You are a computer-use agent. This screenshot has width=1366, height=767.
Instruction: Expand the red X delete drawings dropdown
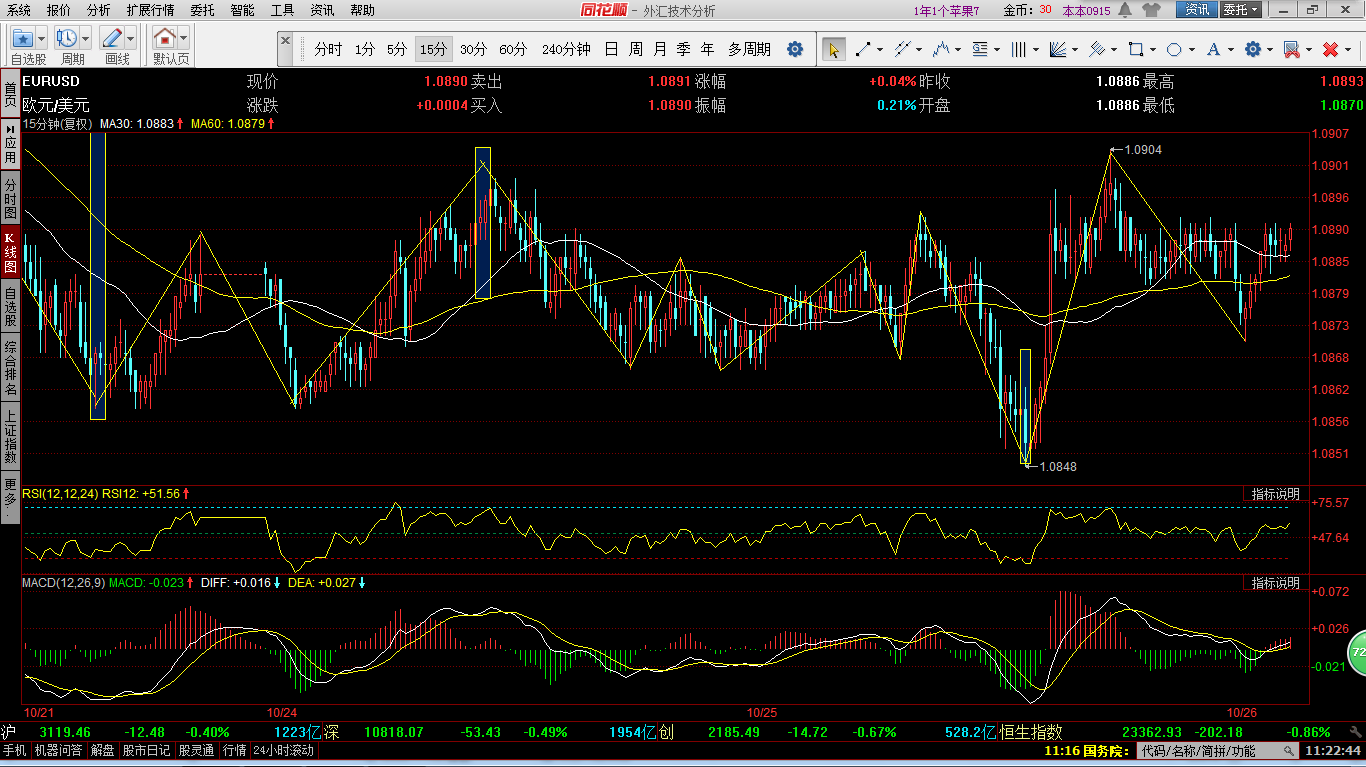[1350, 49]
